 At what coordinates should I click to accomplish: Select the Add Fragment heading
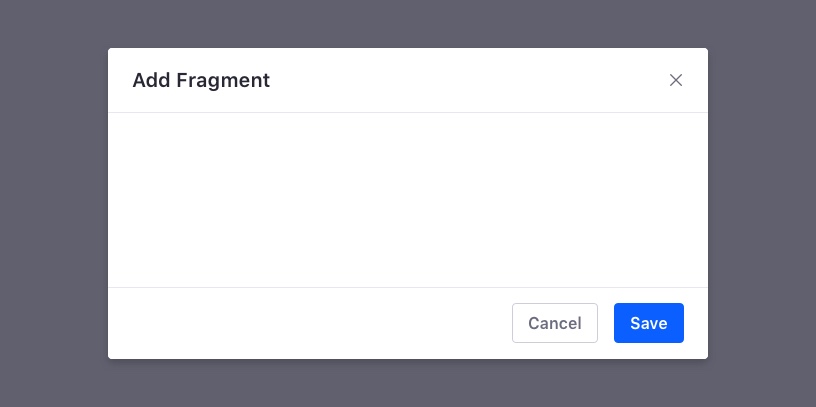pyautogui.click(x=201, y=80)
